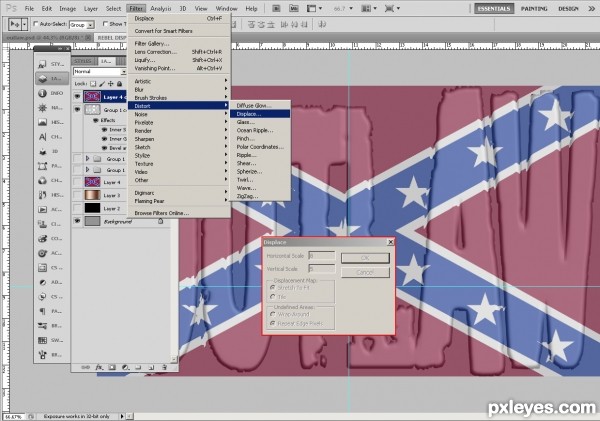Select Stretch To Fit radio option
This screenshot has width=600, height=421.
coord(272,287)
